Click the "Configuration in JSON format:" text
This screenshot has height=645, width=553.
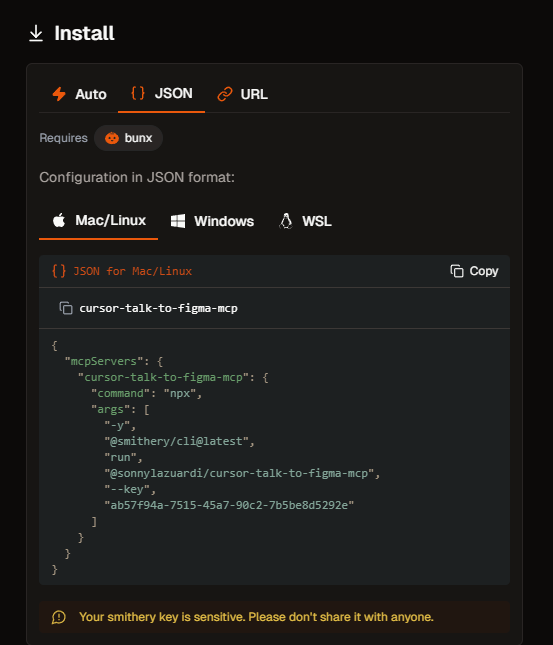pyautogui.click(x=137, y=177)
